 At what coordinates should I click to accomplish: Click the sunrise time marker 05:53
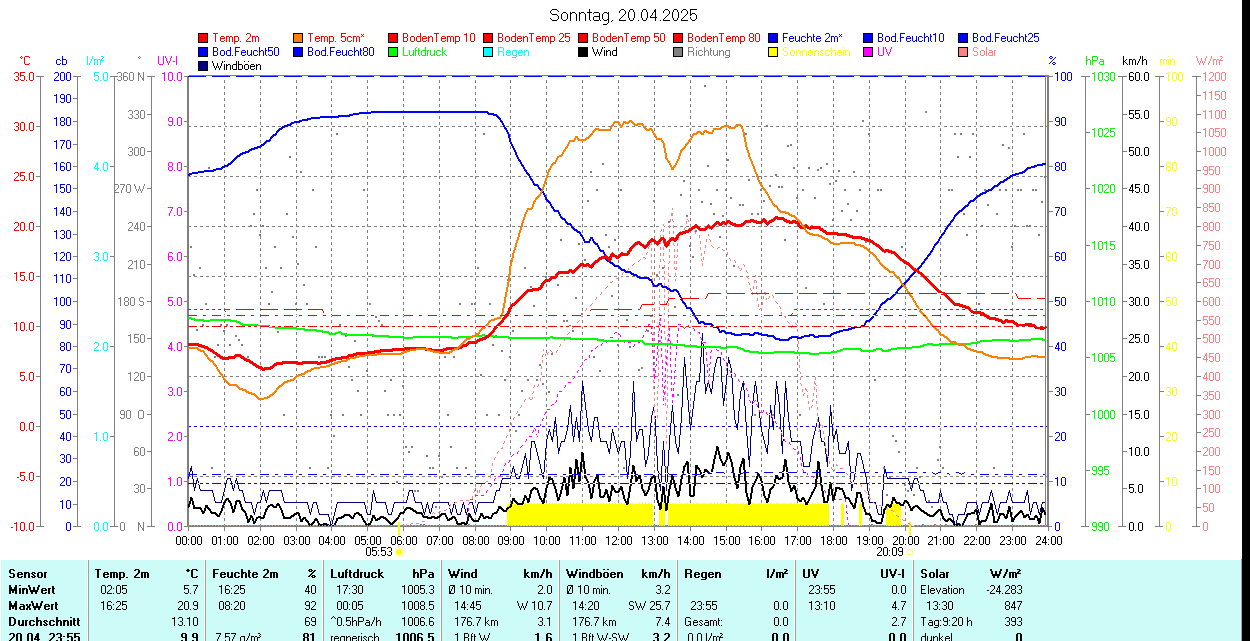click(378, 551)
